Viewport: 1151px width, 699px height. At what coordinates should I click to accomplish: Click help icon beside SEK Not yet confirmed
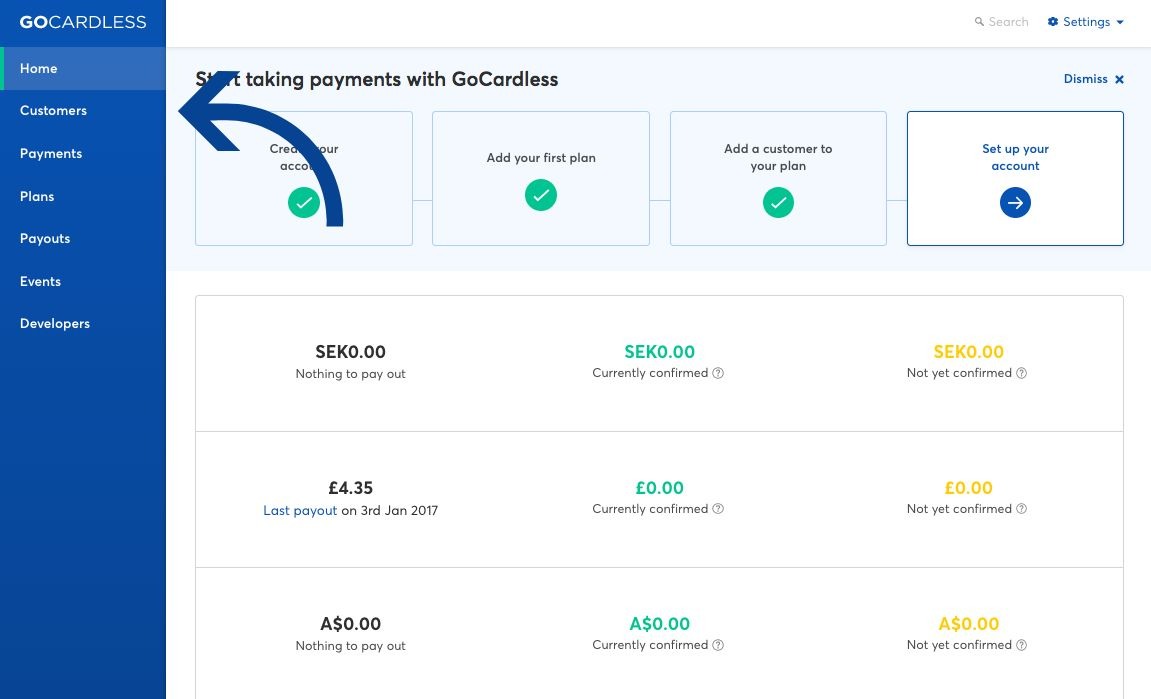1021,373
